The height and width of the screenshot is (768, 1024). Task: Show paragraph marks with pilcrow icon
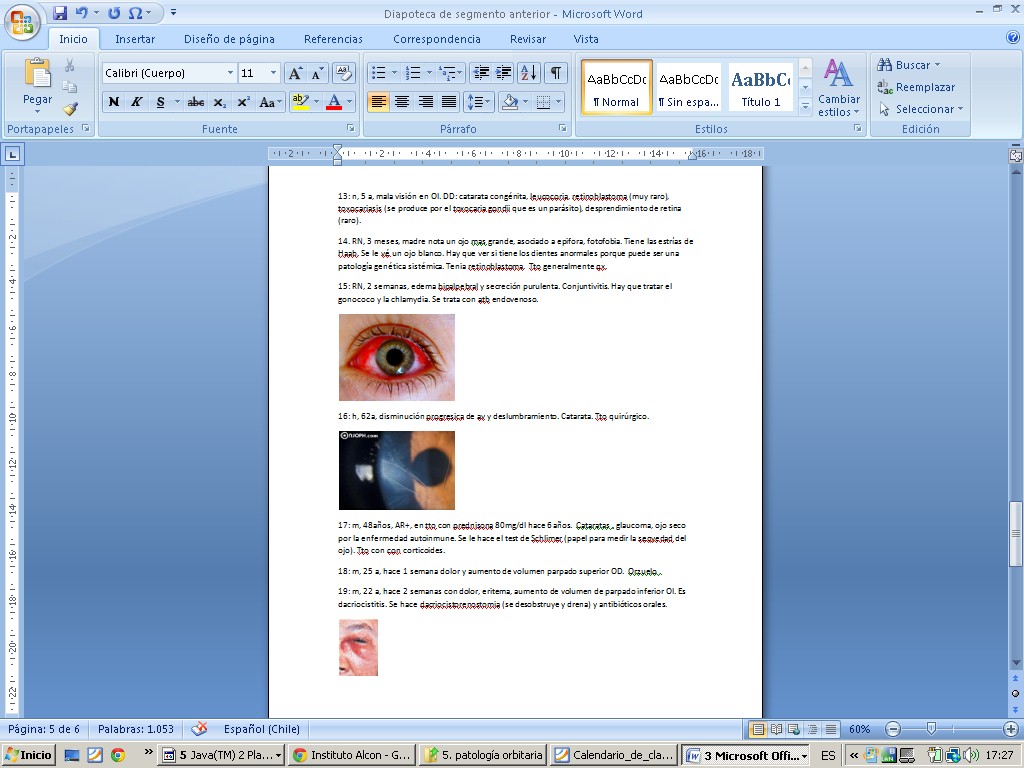coord(555,73)
